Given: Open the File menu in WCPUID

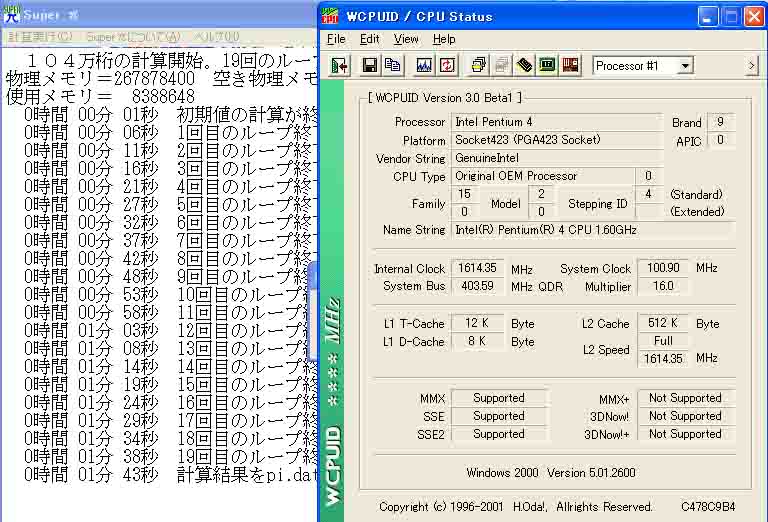Looking at the screenshot, I should [336, 39].
